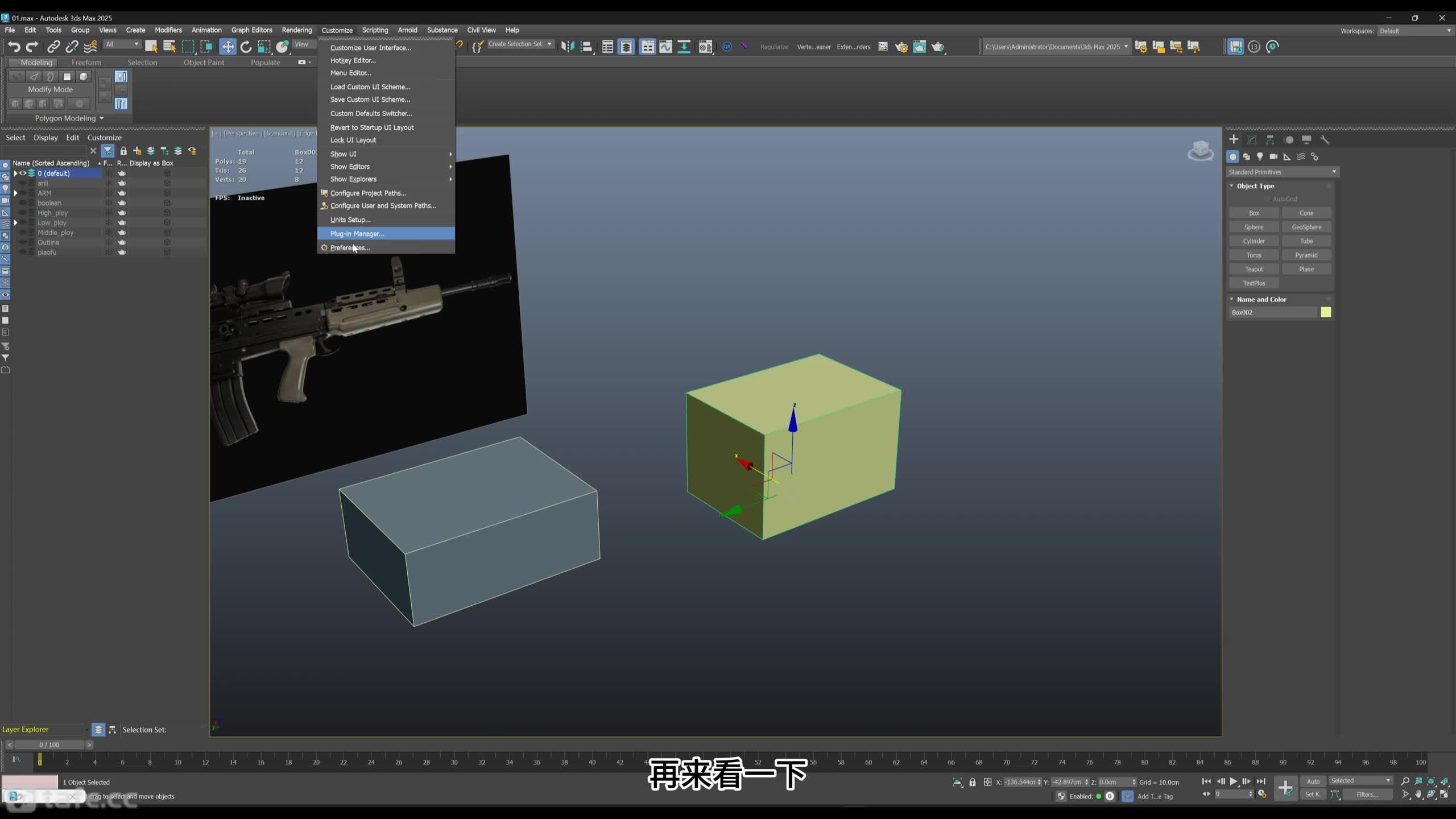
Task: Toggle visibility eye for boolean layer
Action: point(23,203)
